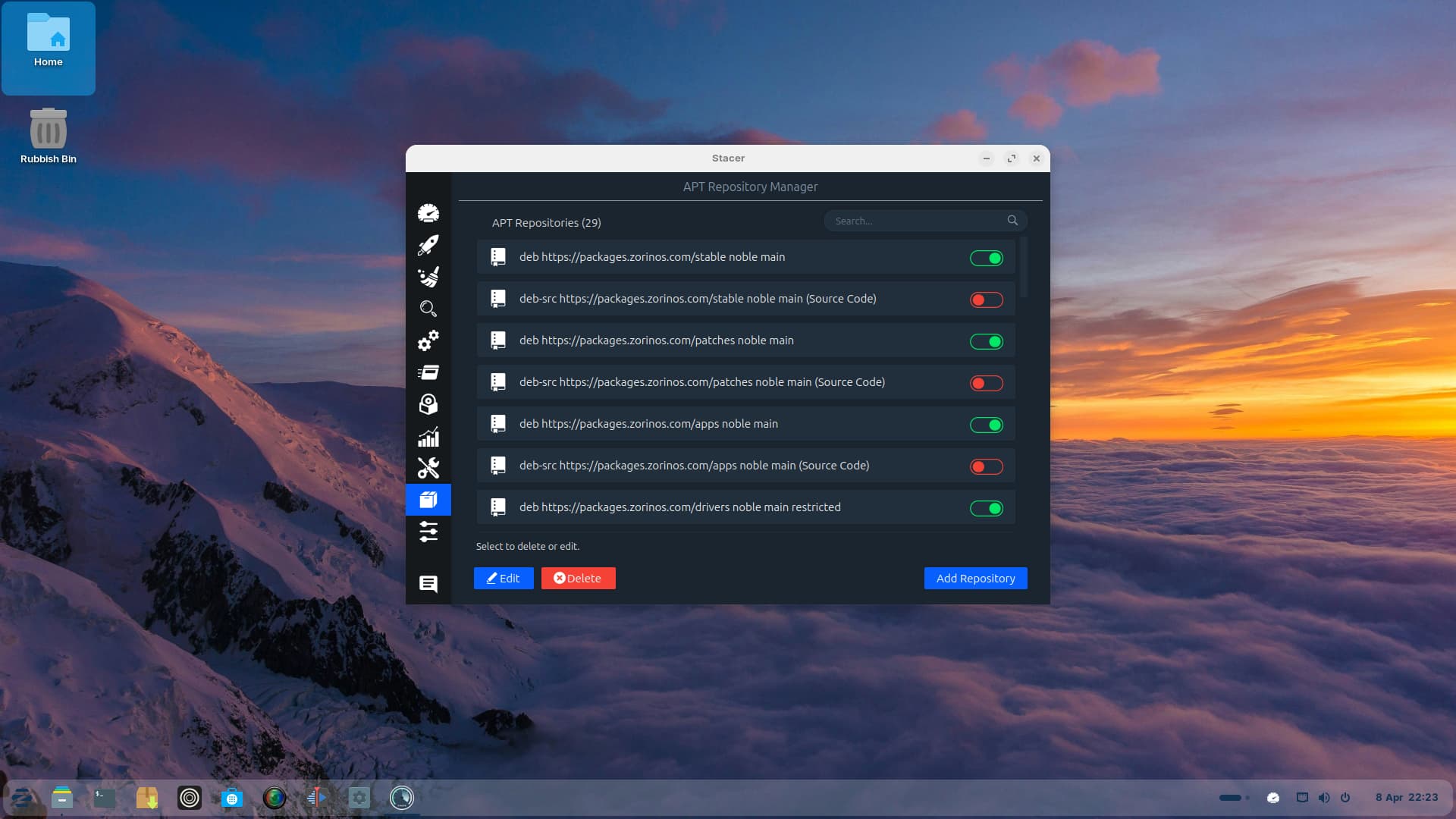1456x819 pixels.
Task: Open the Dashboard speedometer sidebar icon
Action: click(x=428, y=214)
